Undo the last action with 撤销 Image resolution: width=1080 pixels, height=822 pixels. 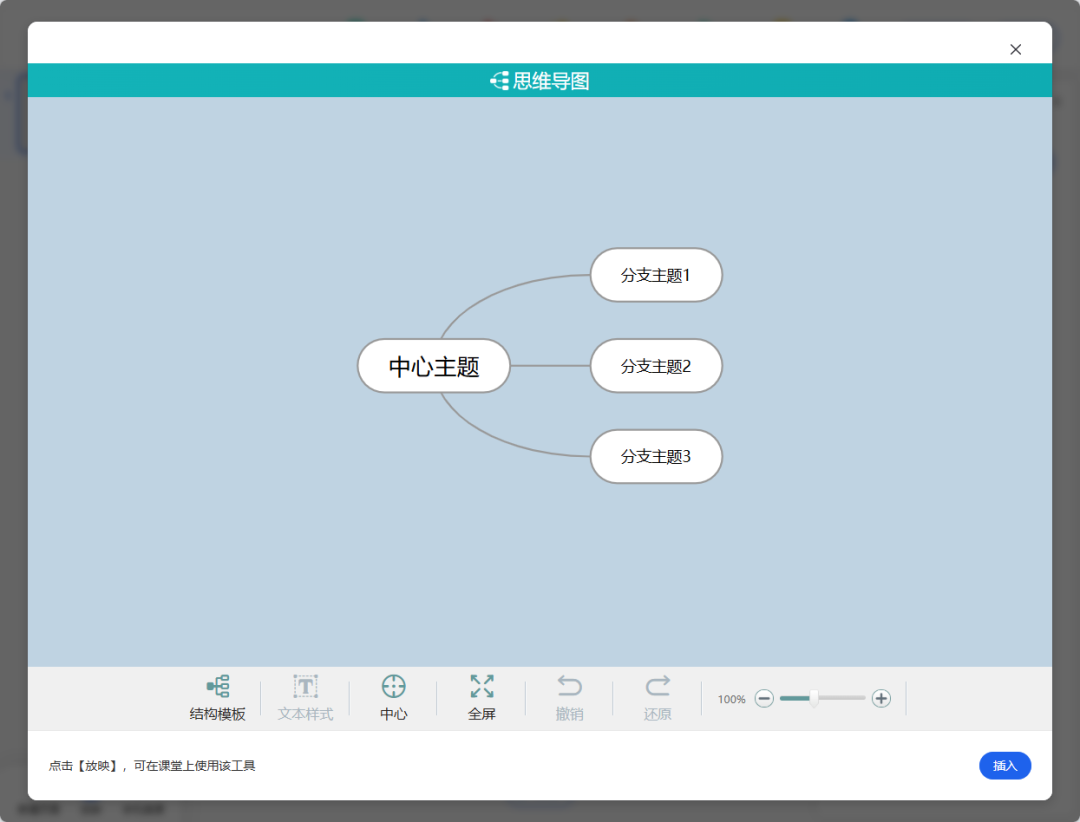pos(569,697)
